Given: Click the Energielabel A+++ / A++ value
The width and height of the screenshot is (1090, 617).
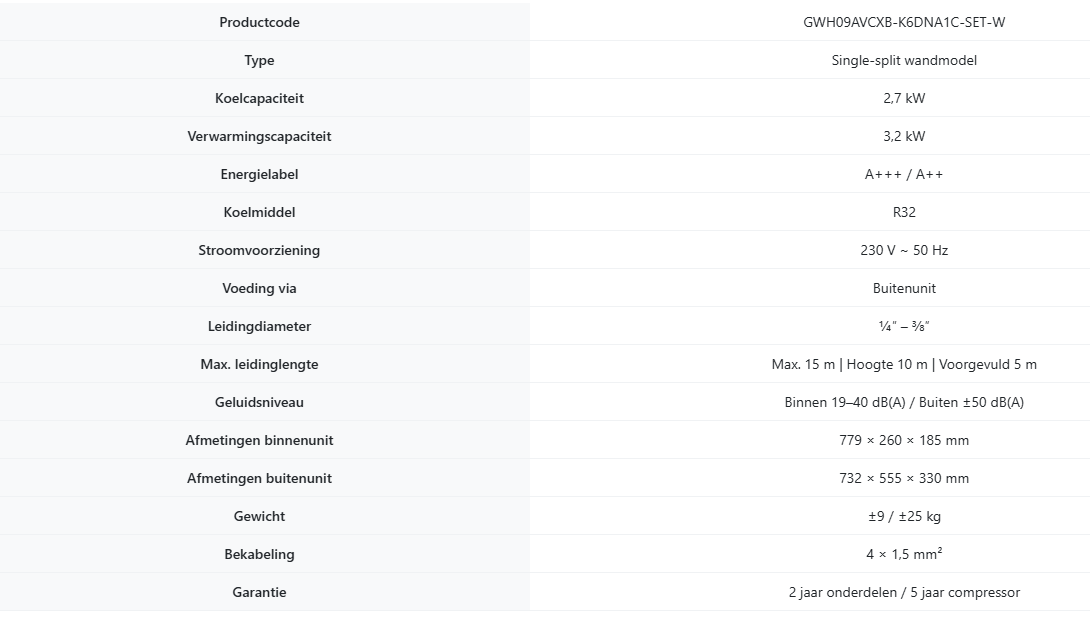Looking at the screenshot, I should pyautogui.click(x=904, y=174).
